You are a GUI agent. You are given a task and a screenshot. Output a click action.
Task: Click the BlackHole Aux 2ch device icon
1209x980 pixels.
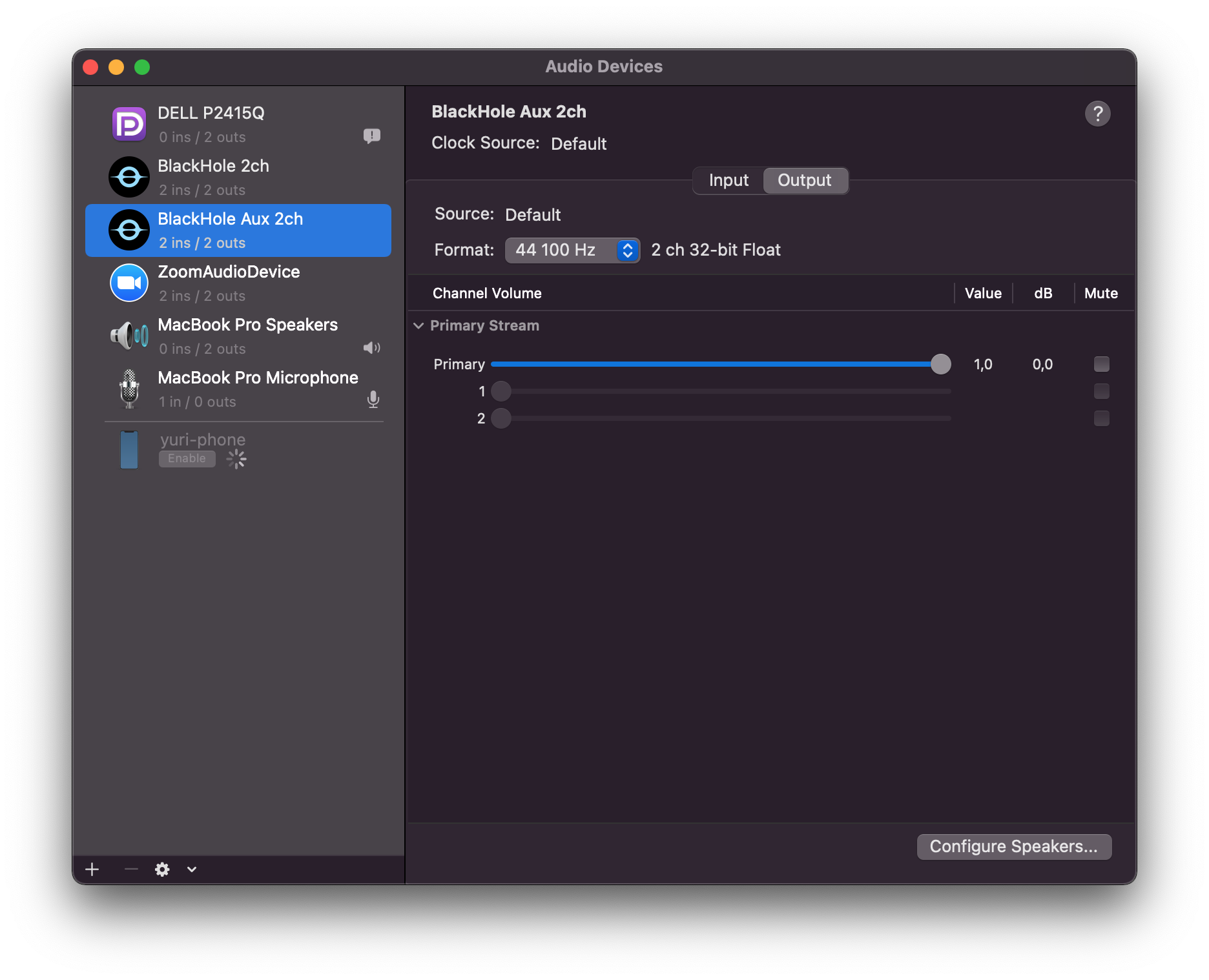coord(129,230)
